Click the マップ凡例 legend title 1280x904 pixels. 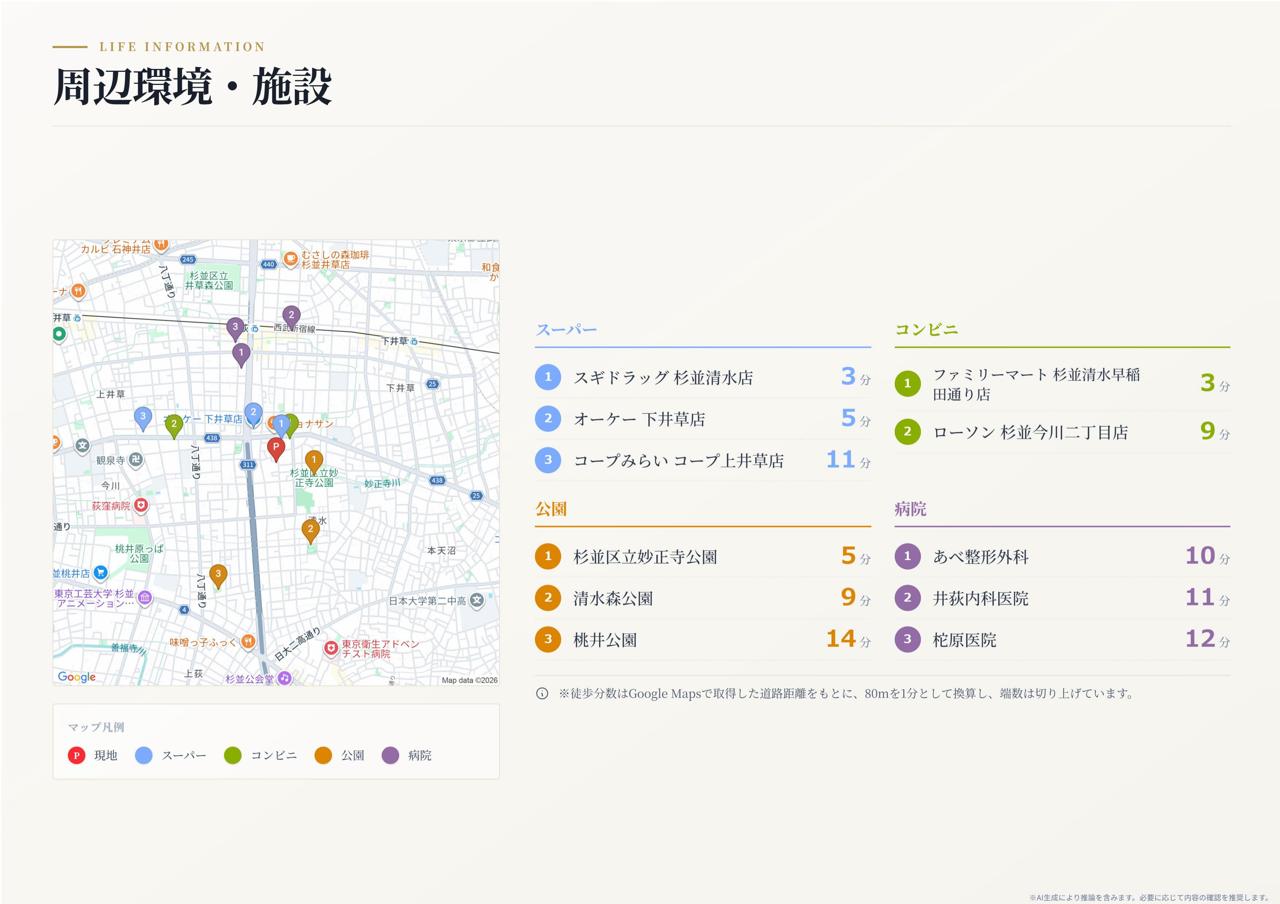point(96,727)
